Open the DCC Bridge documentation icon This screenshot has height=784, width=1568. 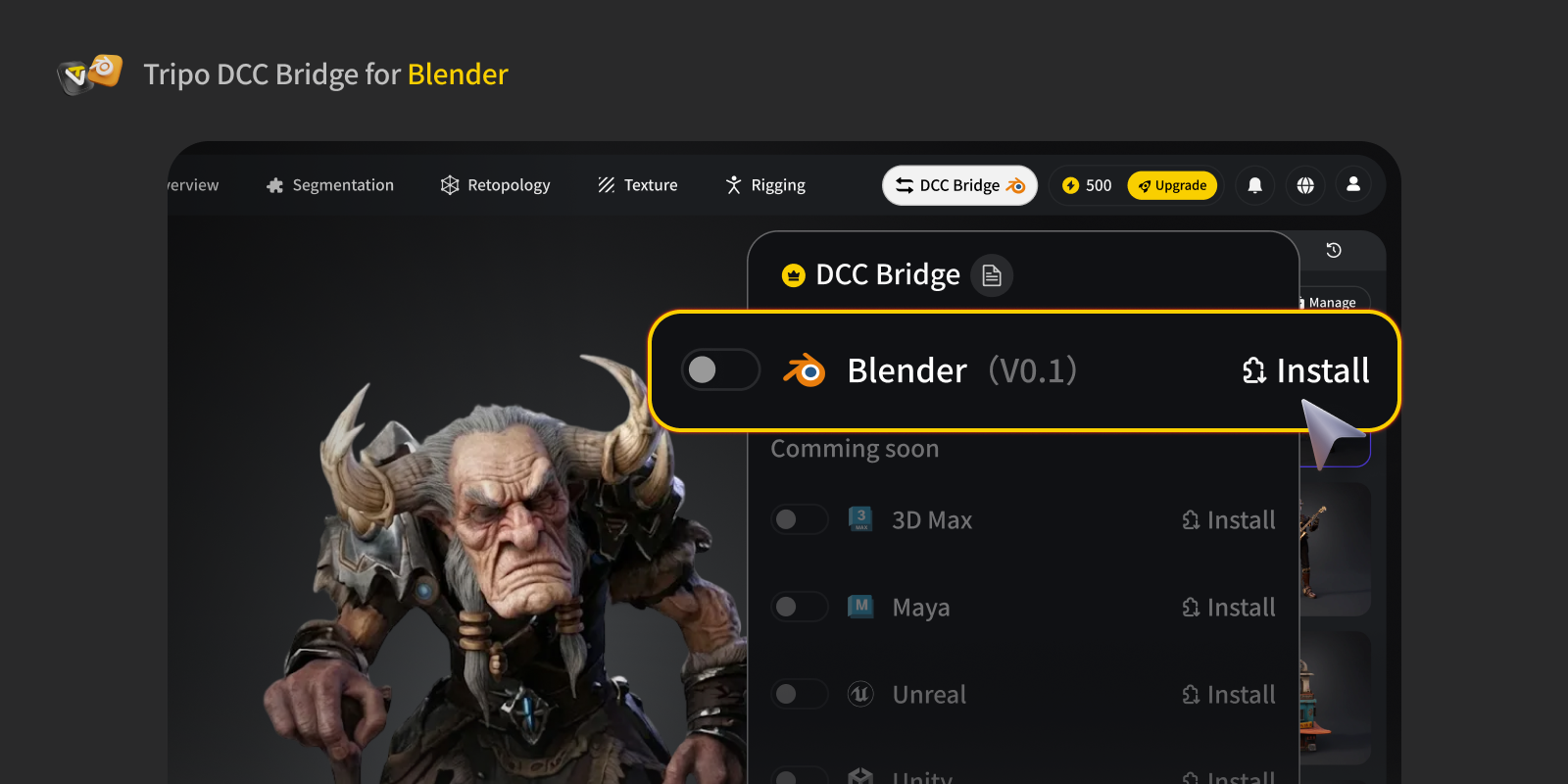[x=992, y=275]
